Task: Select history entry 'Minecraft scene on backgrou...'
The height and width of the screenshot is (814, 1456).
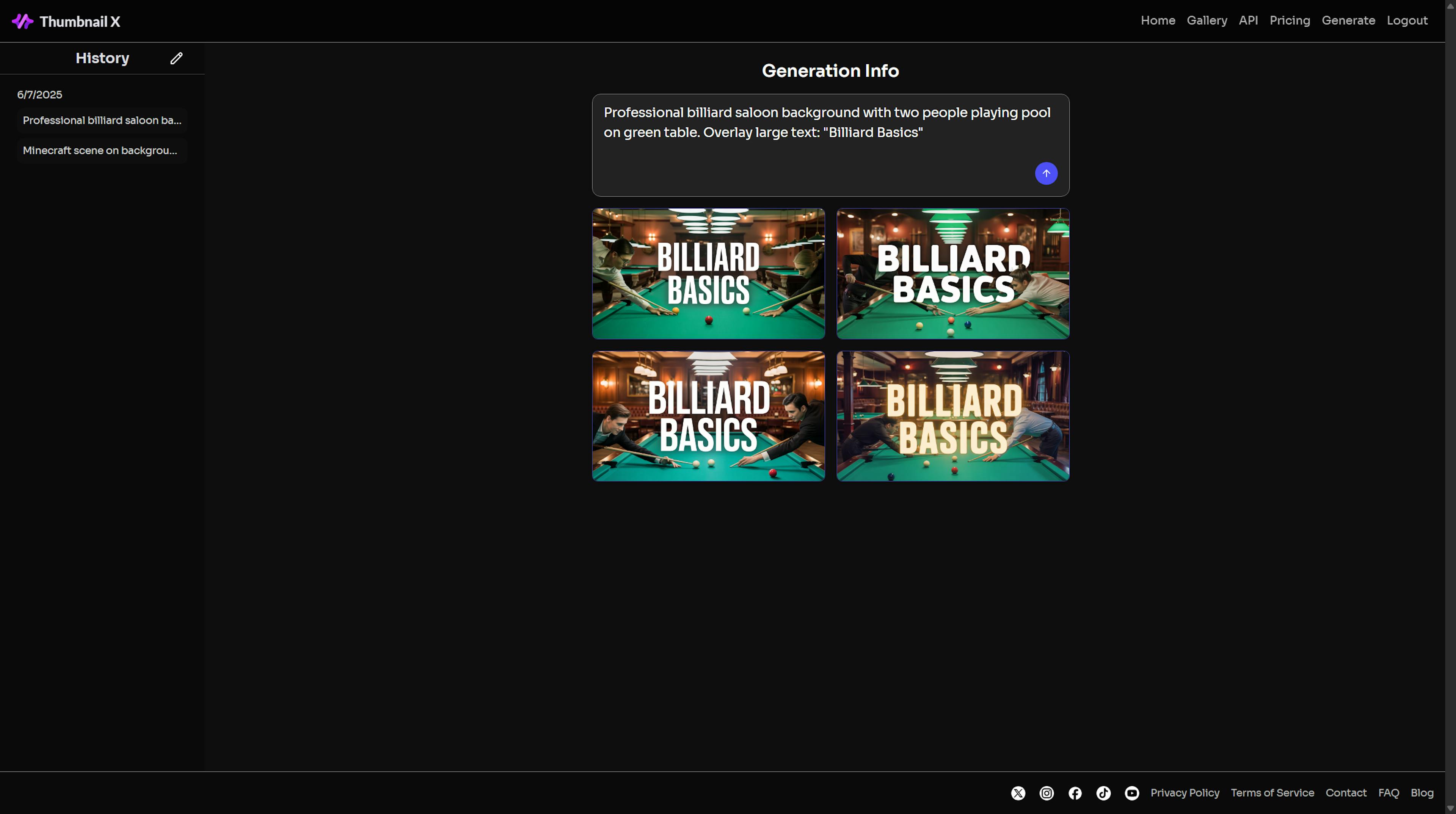Action: pyautogui.click(x=102, y=150)
